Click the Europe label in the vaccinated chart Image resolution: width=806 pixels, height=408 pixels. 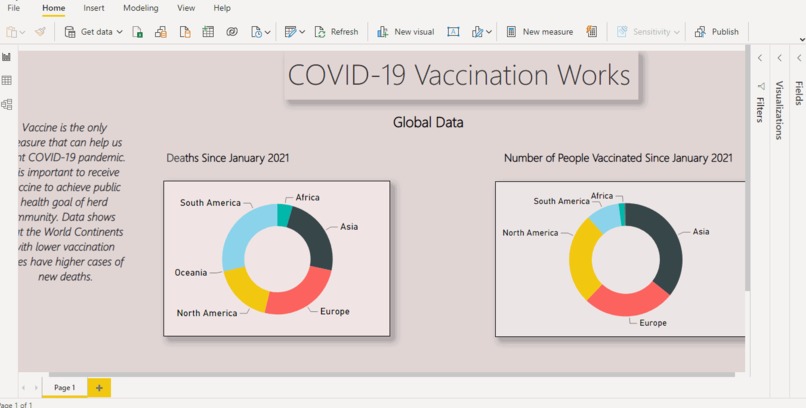pyautogui.click(x=653, y=323)
